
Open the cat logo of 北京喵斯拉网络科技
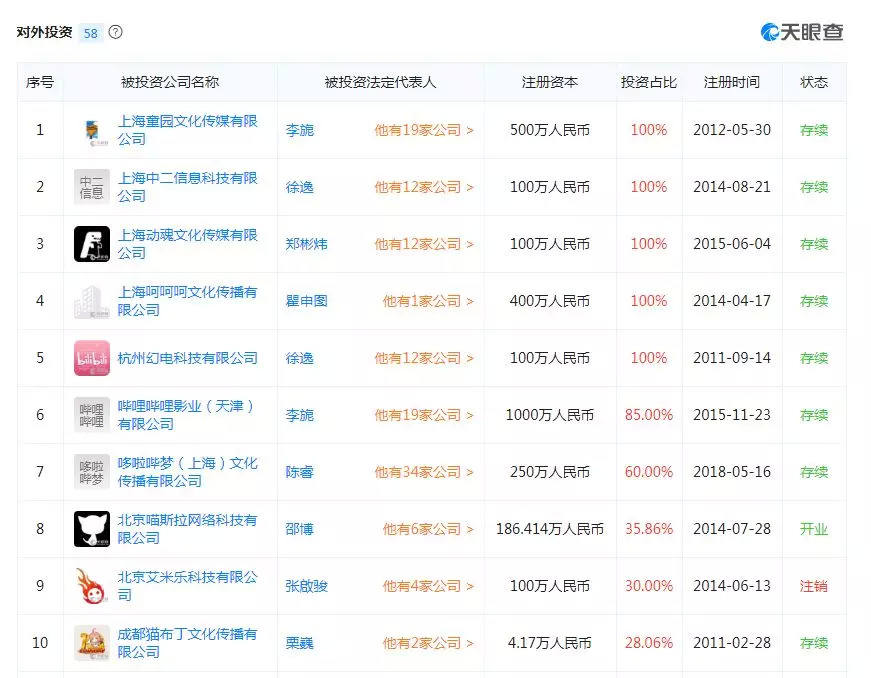click(x=92, y=529)
